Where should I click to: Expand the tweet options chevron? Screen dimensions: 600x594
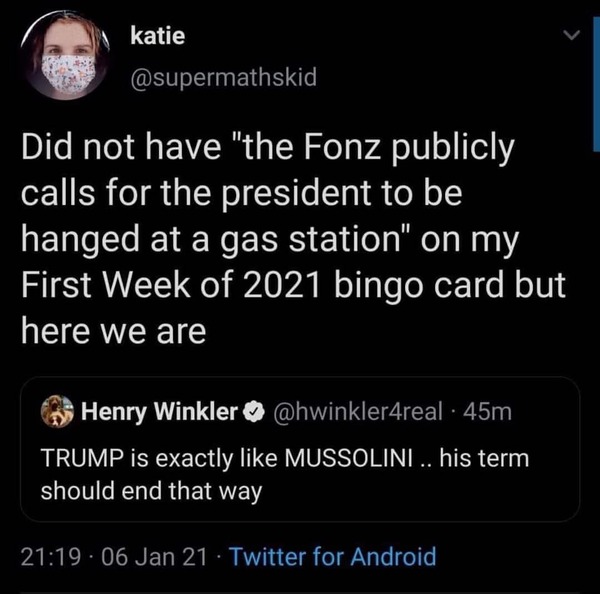[571, 38]
